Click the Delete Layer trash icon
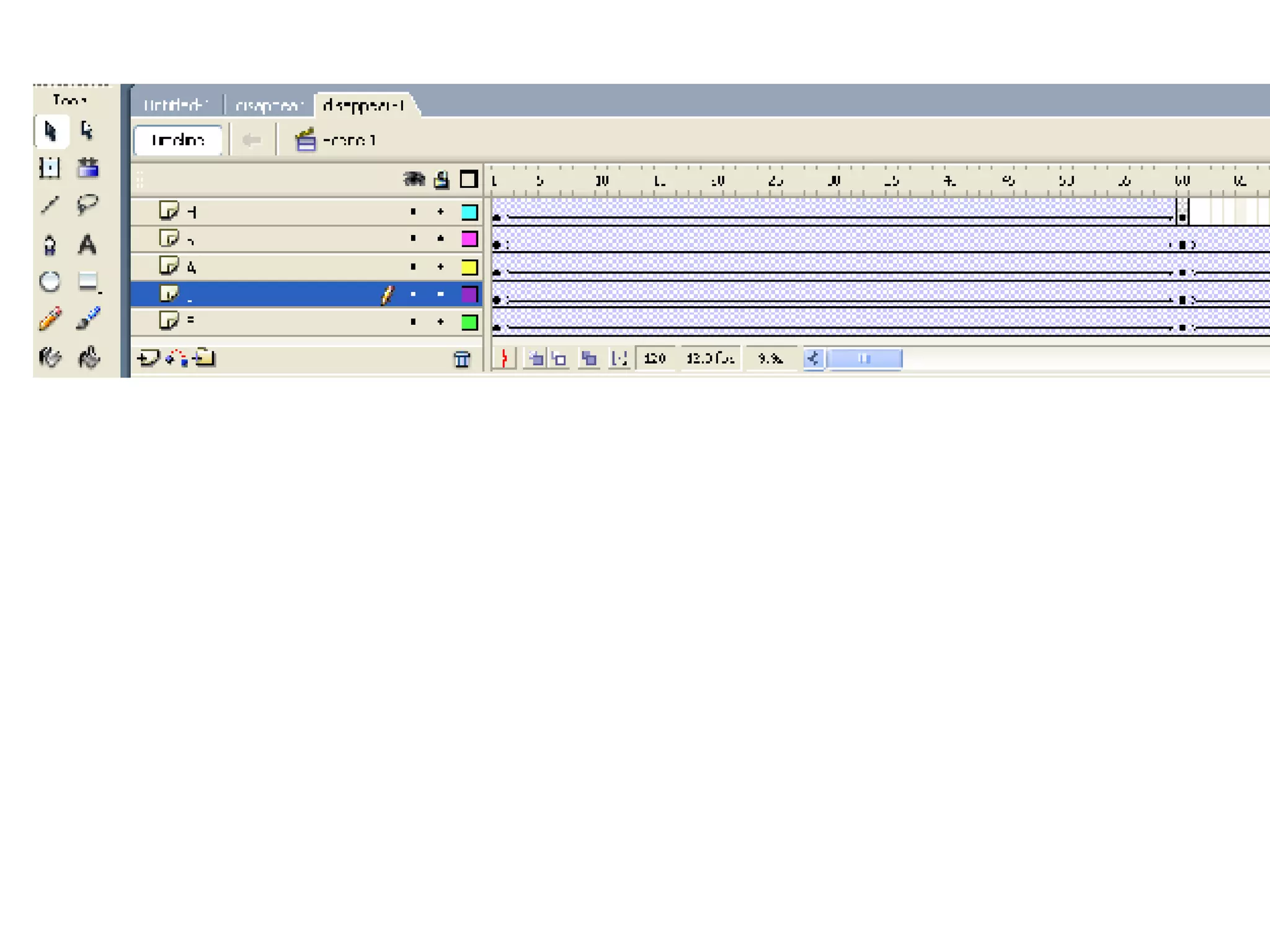Viewport: 1270px width, 952px height. coord(462,359)
